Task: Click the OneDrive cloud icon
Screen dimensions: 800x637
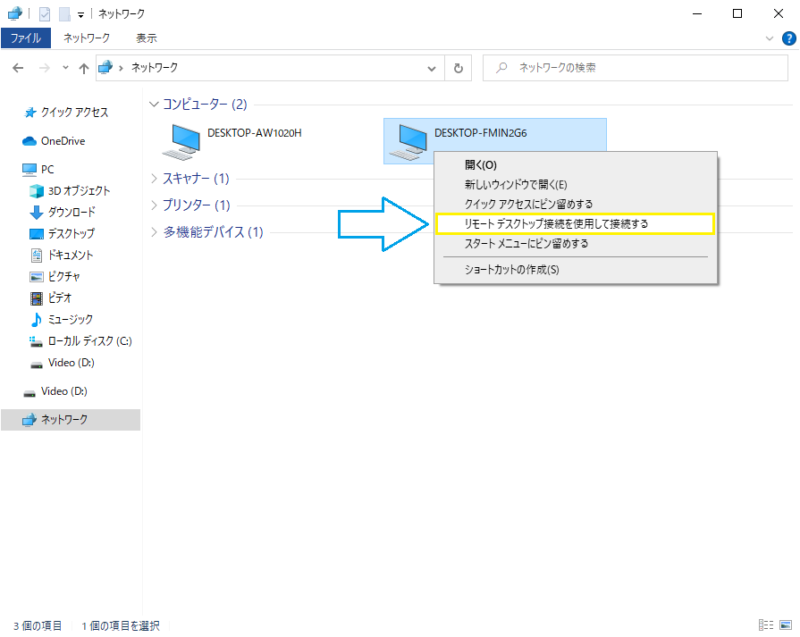Action: click(29, 141)
